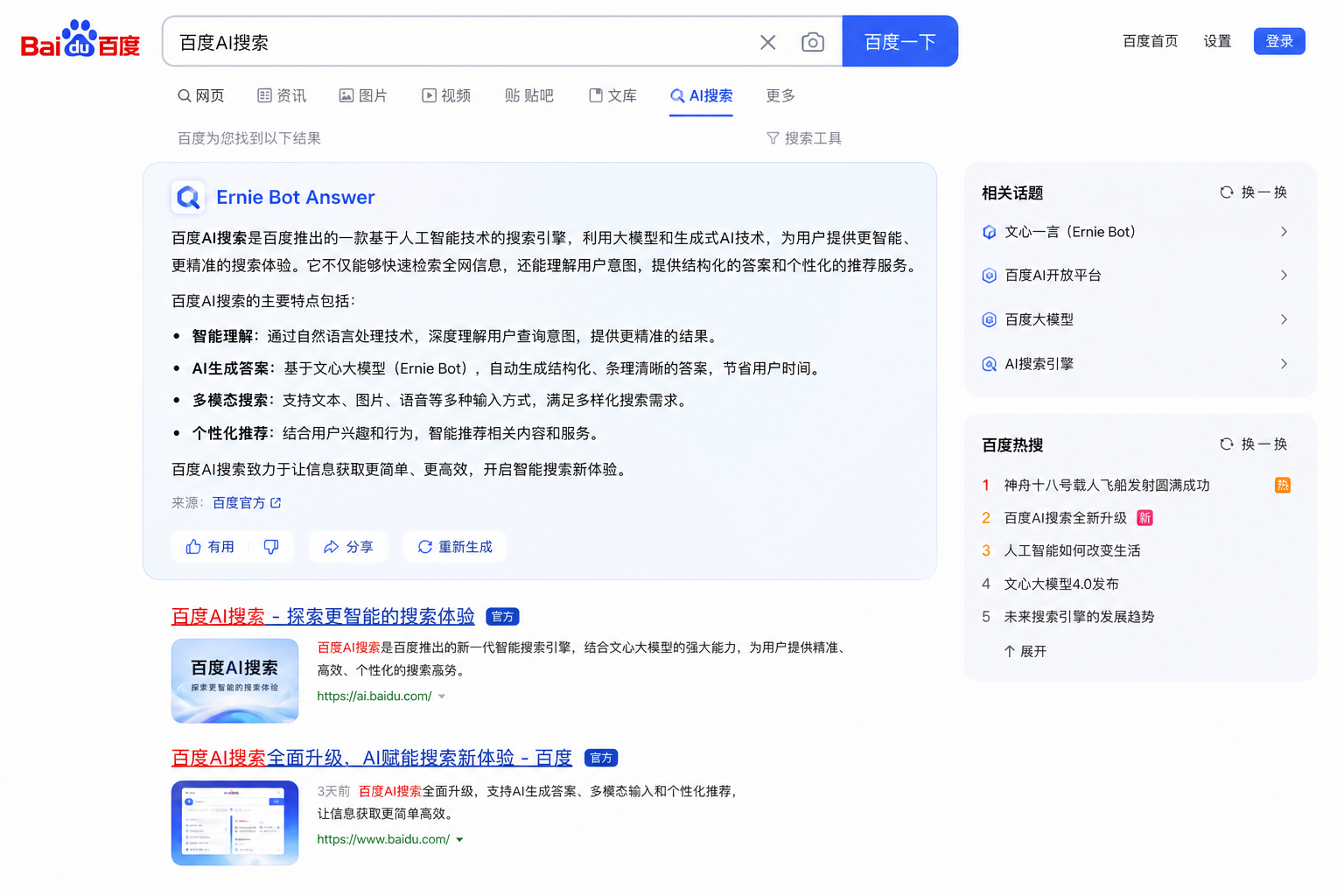Open result 百度AI搜索 - 探索更智能的搜索体验
Viewport: 1344px width, 896px height.
click(x=323, y=616)
